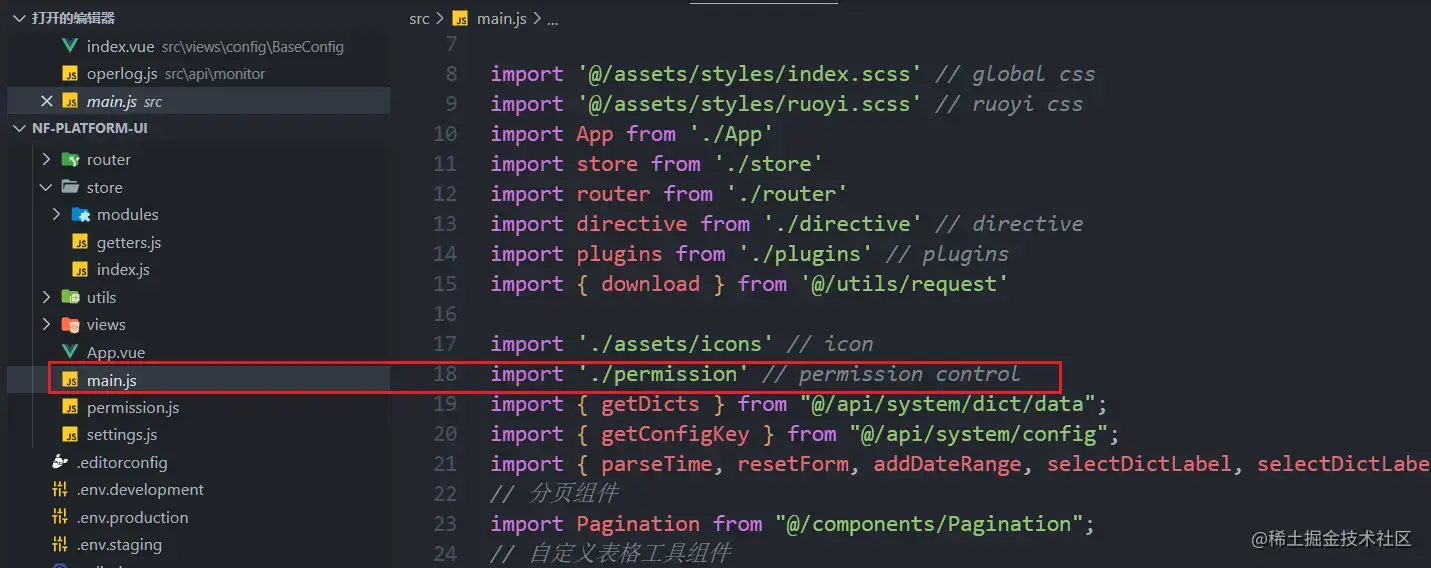1431x568 pixels.
Task: Expand the views folder chevron
Action: [x=46, y=324]
